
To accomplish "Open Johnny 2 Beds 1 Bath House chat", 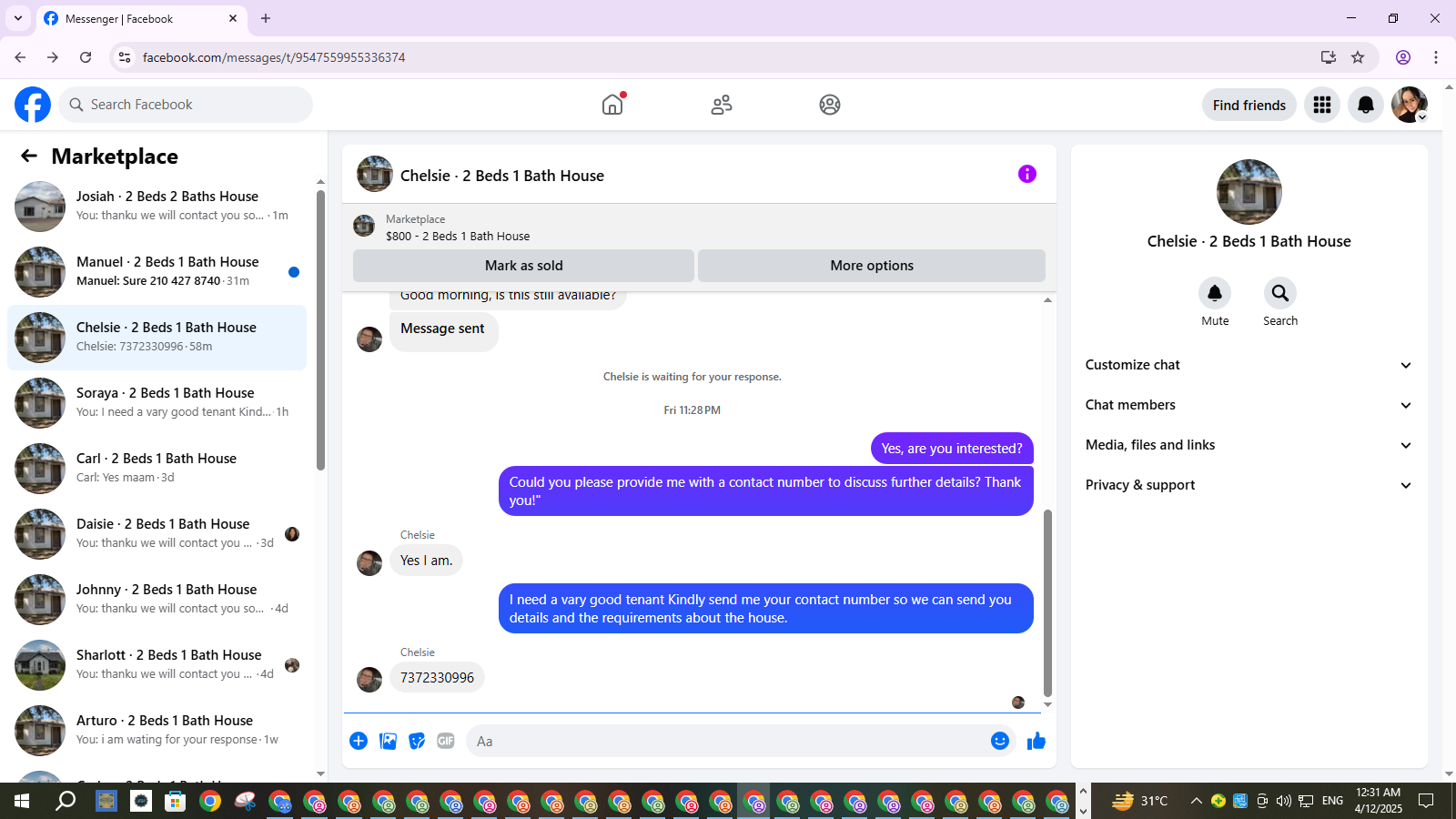I will [x=157, y=600].
